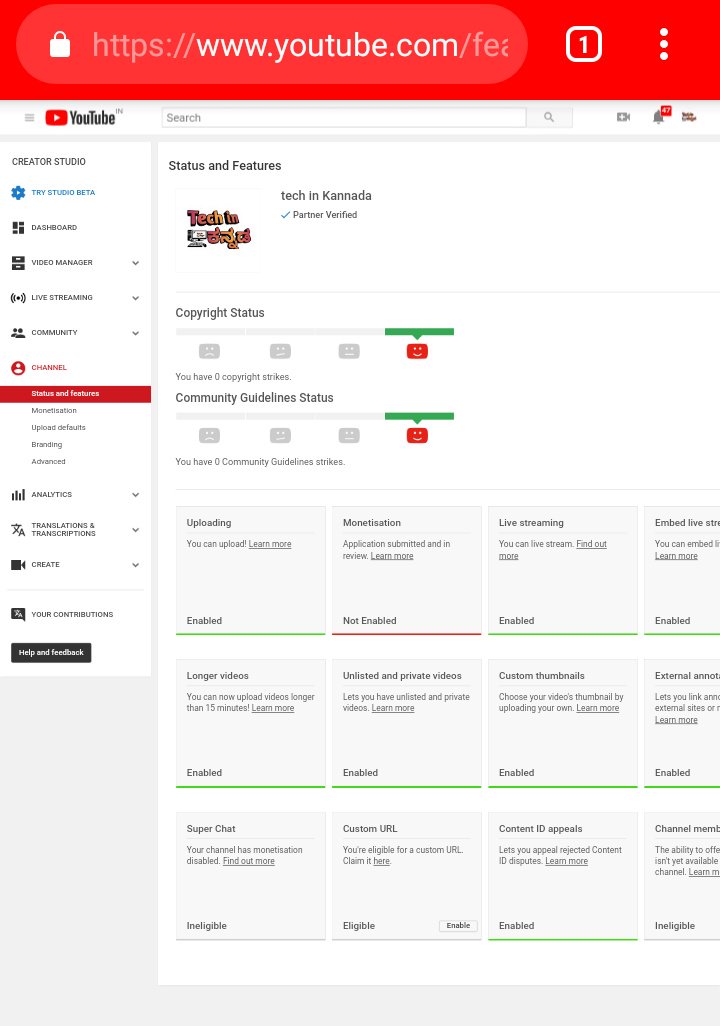Open the notifications bell
The width and height of the screenshot is (720, 1026).
(x=658, y=117)
